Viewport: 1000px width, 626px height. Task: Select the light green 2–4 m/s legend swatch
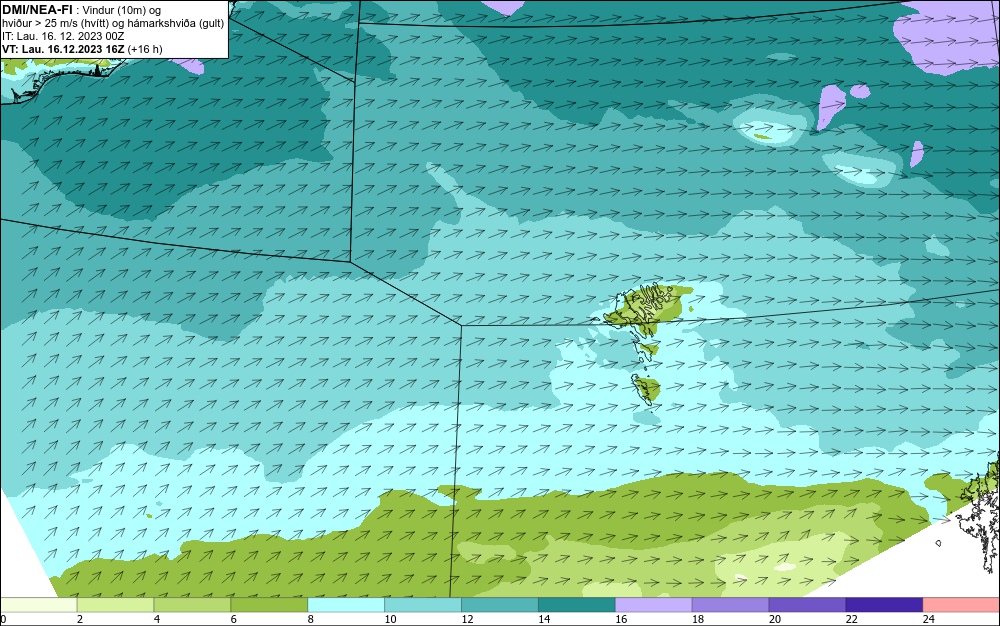pyautogui.click(x=115, y=605)
